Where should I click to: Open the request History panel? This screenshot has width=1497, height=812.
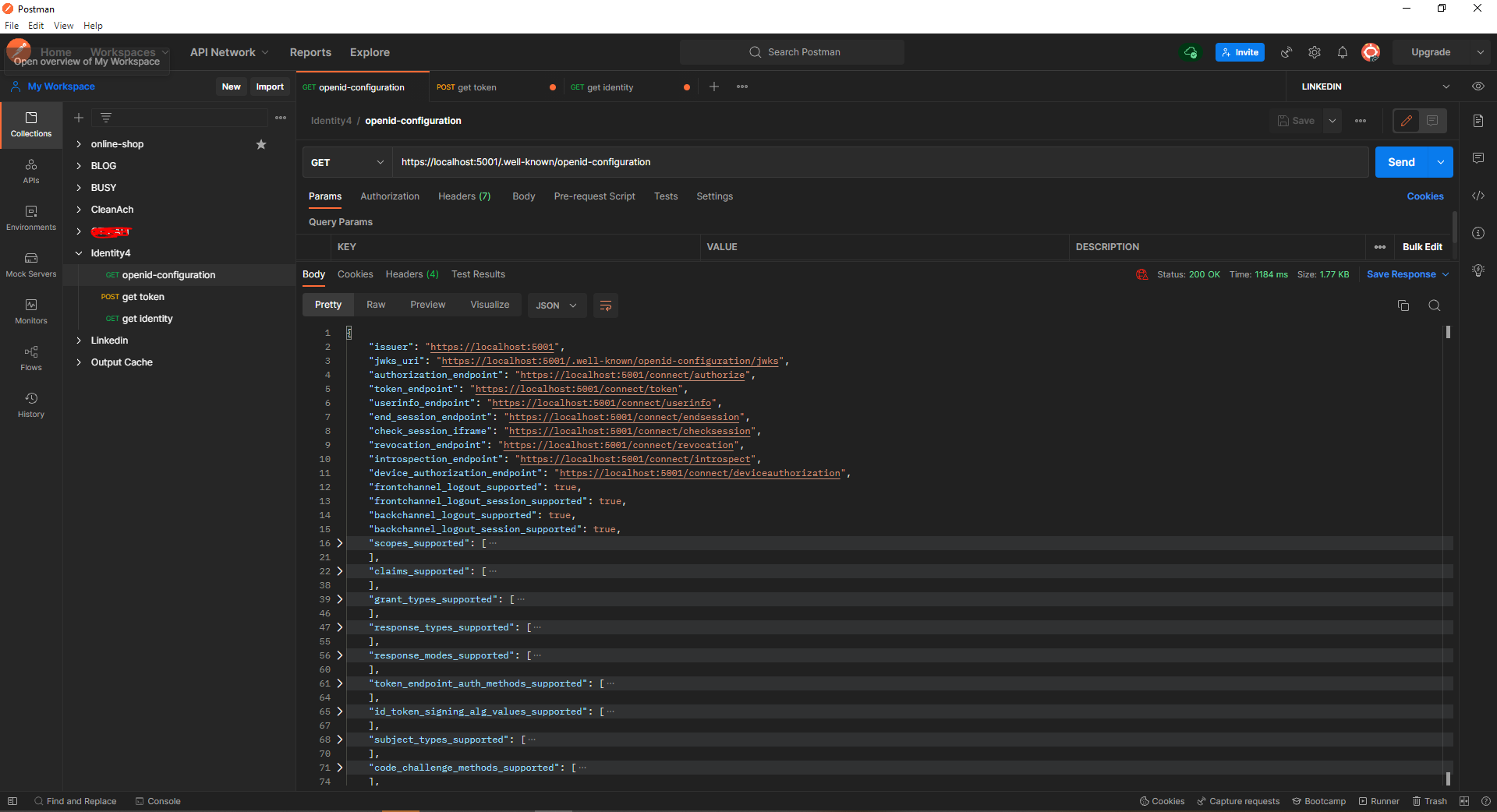pos(31,405)
